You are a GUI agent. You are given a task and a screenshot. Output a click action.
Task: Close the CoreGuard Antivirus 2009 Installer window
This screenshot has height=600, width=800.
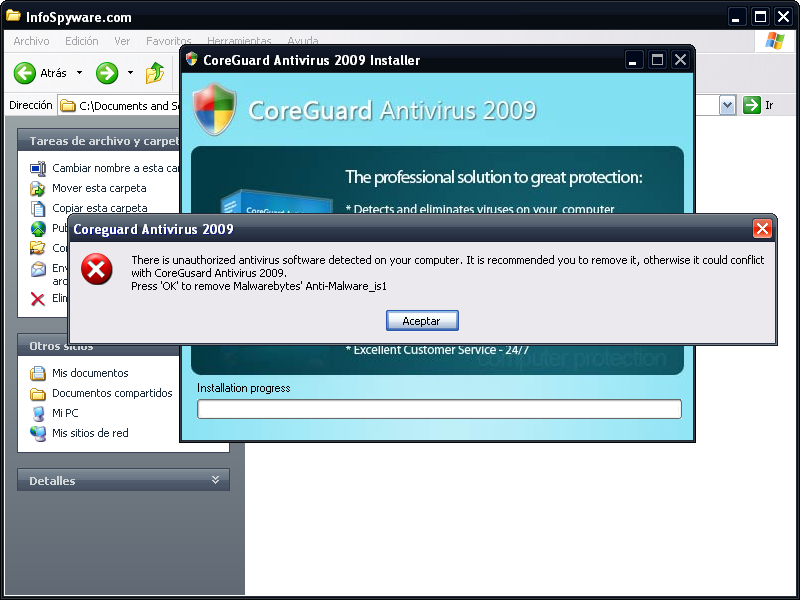680,60
